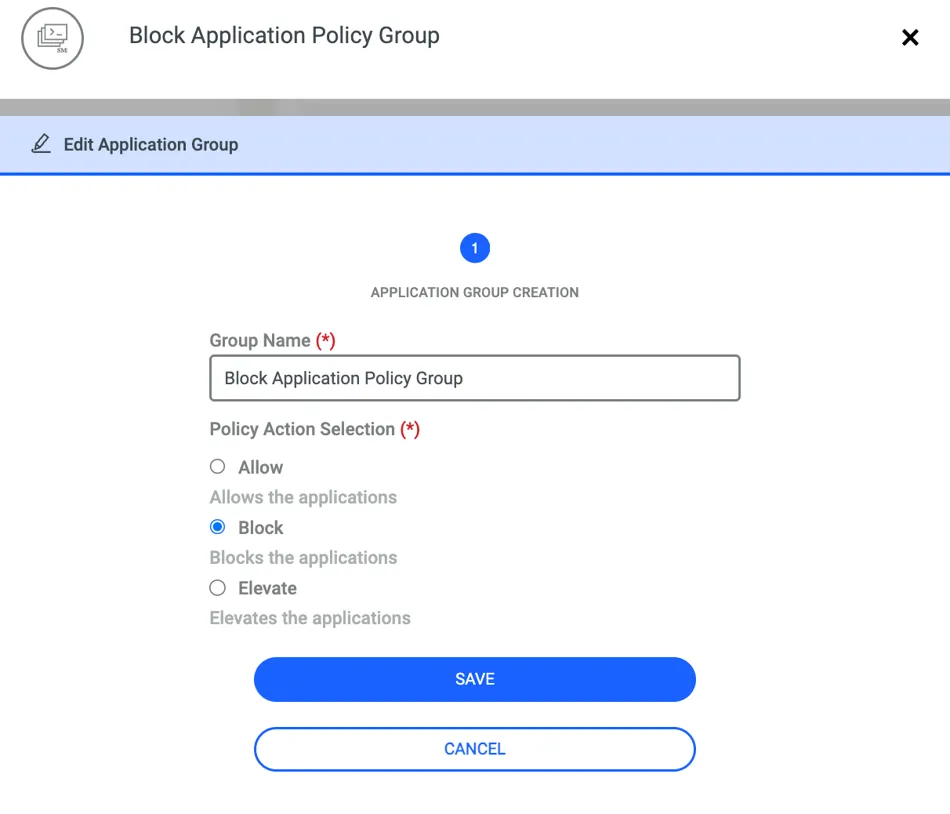Click the 'Policy Action Selection' label

point(302,429)
